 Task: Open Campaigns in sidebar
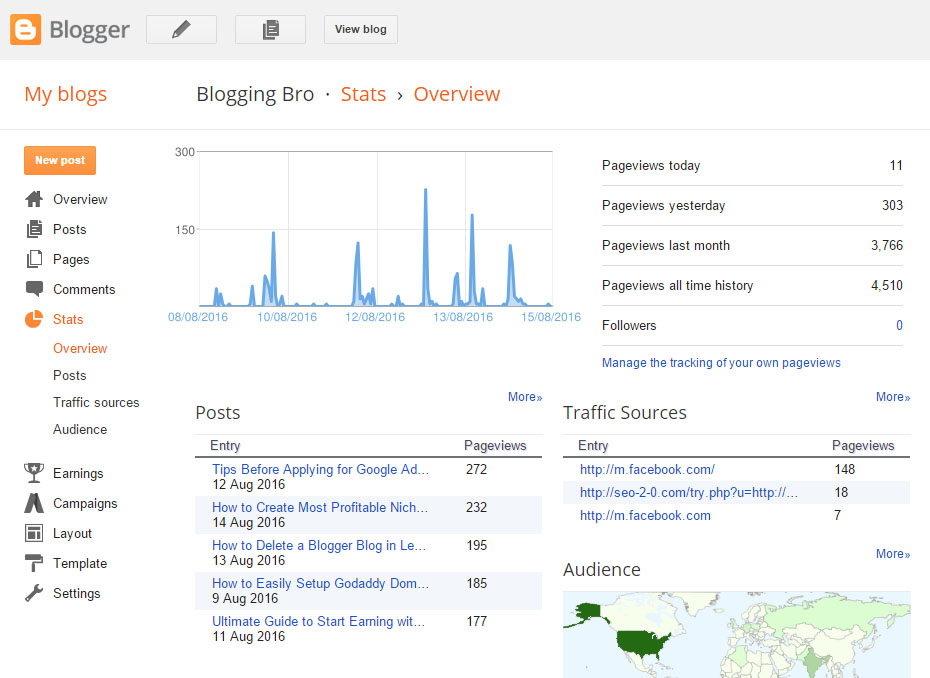pos(85,504)
